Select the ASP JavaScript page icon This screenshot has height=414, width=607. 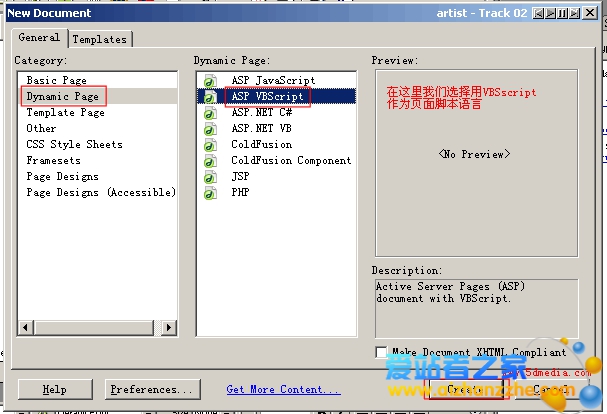click(x=210, y=80)
